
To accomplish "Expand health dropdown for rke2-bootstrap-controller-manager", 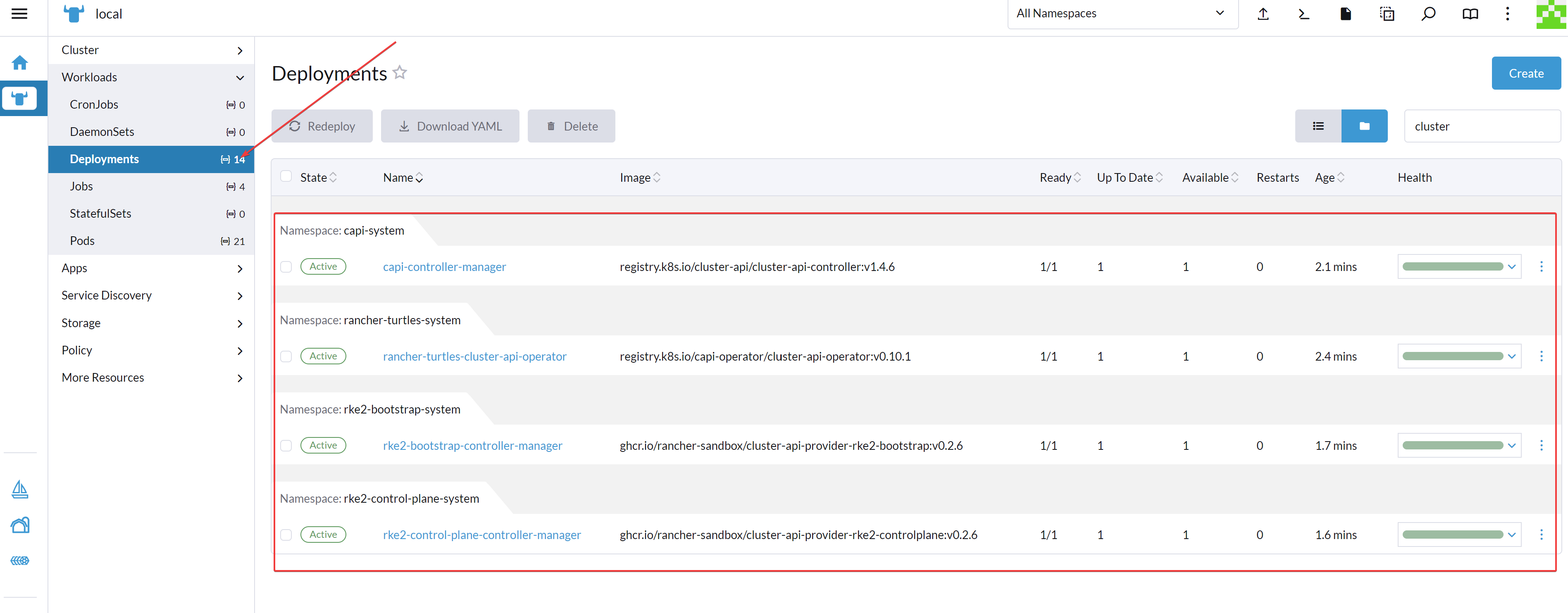I will [1511, 445].
